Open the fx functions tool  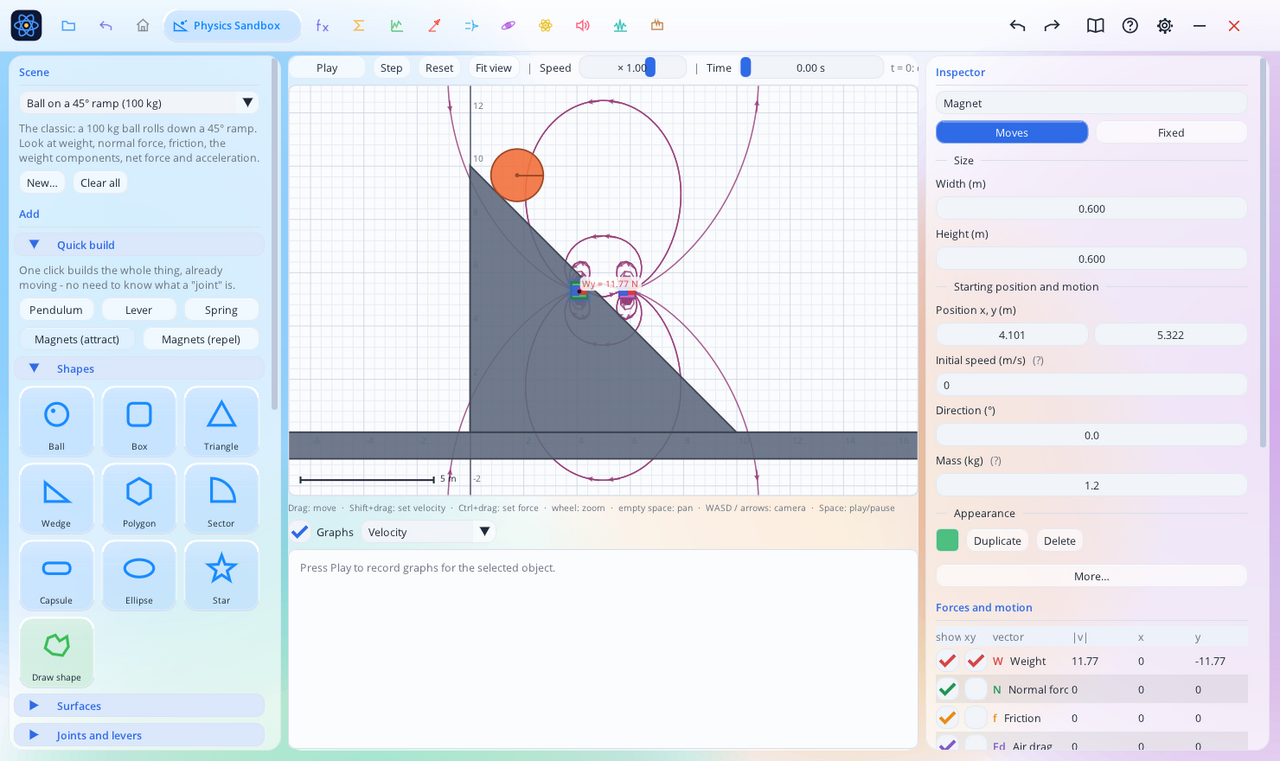point(322,26)
